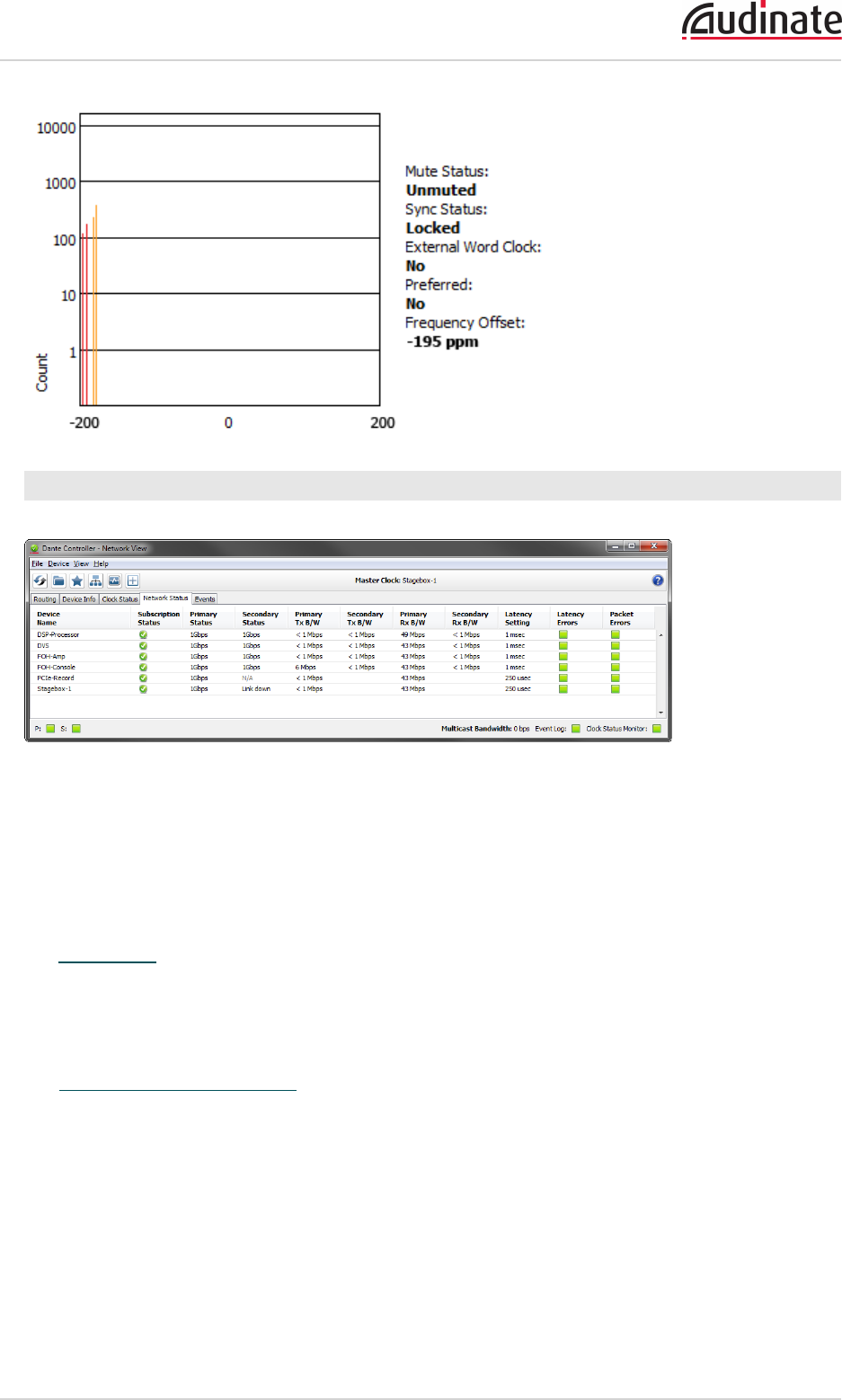The width and height of the screenshot is (842, 1400).
Task: Click the Locked sync status value
Action: 433,228
